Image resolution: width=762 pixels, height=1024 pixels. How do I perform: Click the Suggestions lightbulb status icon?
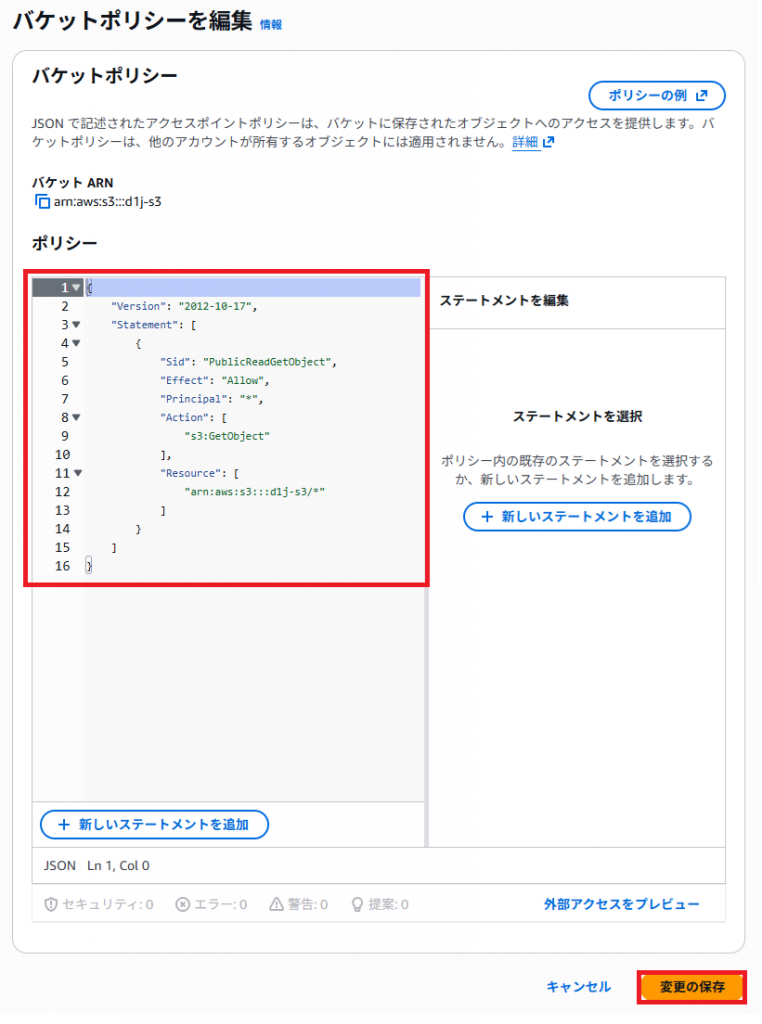point(355,904)
